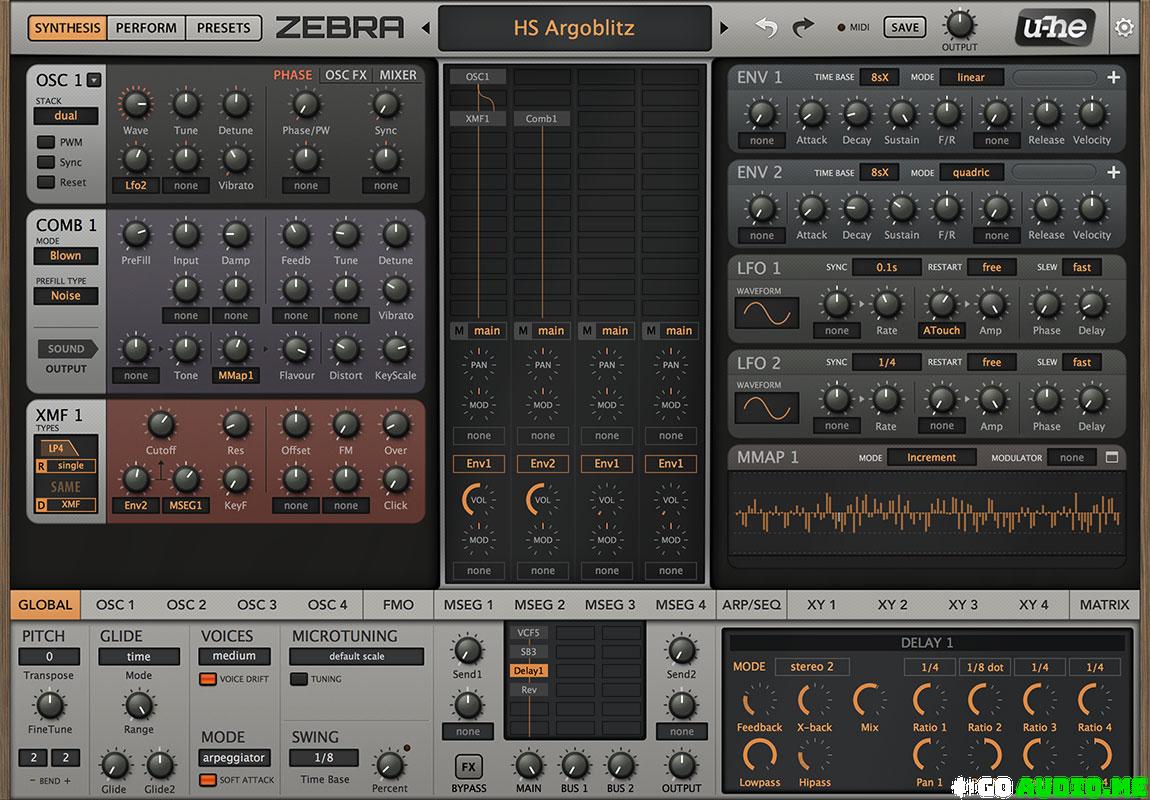This screenshot has width=1150, height=800.
Task: Switch to the PERFORM tab
Action: (x=146, y=28)
